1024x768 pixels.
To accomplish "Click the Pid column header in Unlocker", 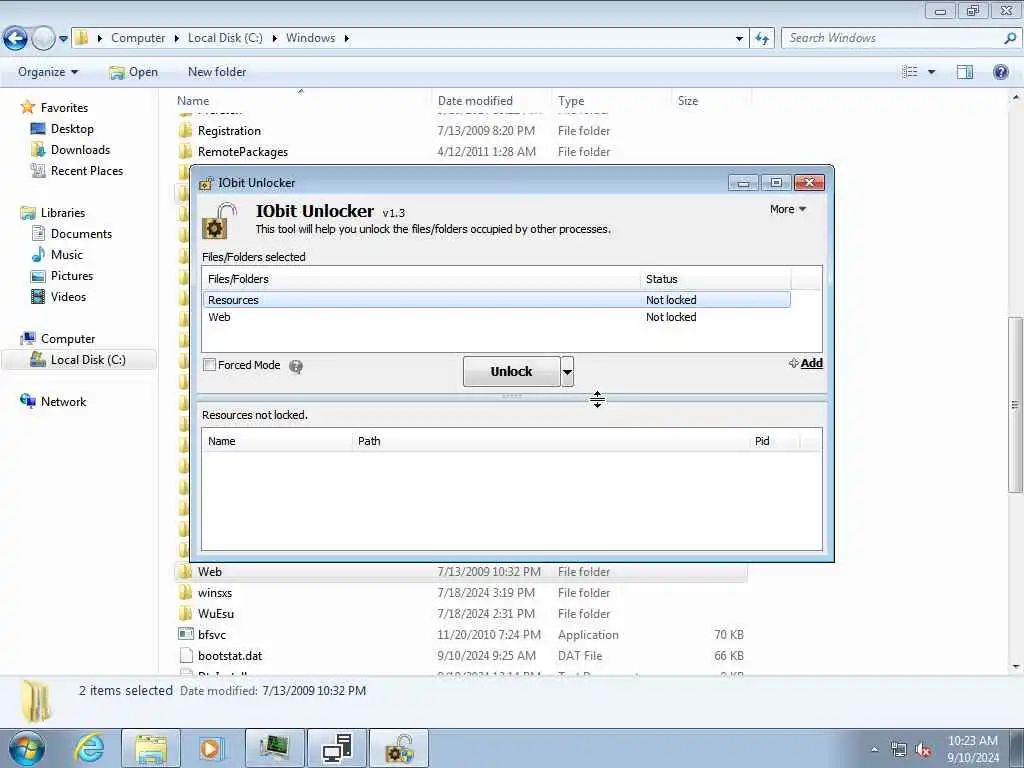I will (775, 441).
